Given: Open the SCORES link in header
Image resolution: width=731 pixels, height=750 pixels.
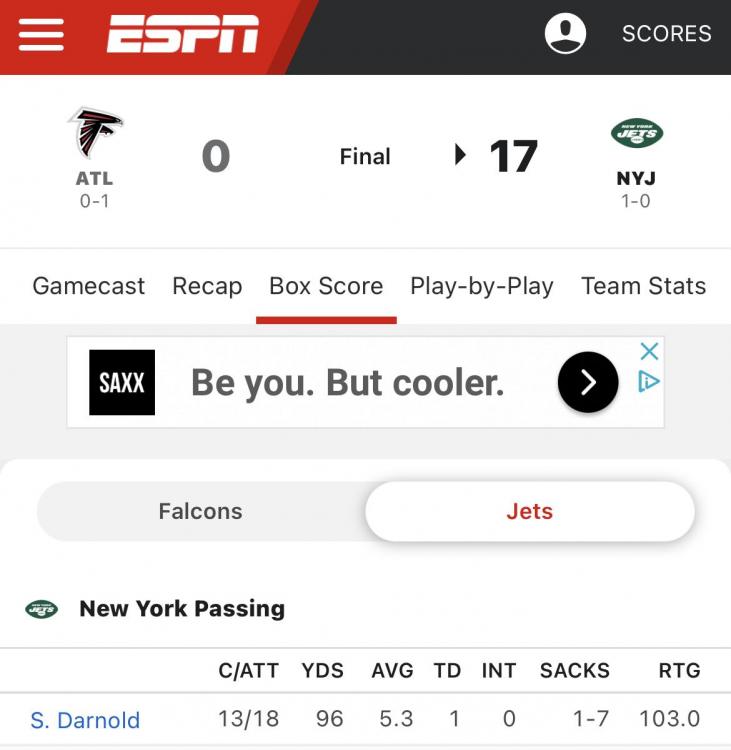Looking at the screenshot, I should (666, 33).
